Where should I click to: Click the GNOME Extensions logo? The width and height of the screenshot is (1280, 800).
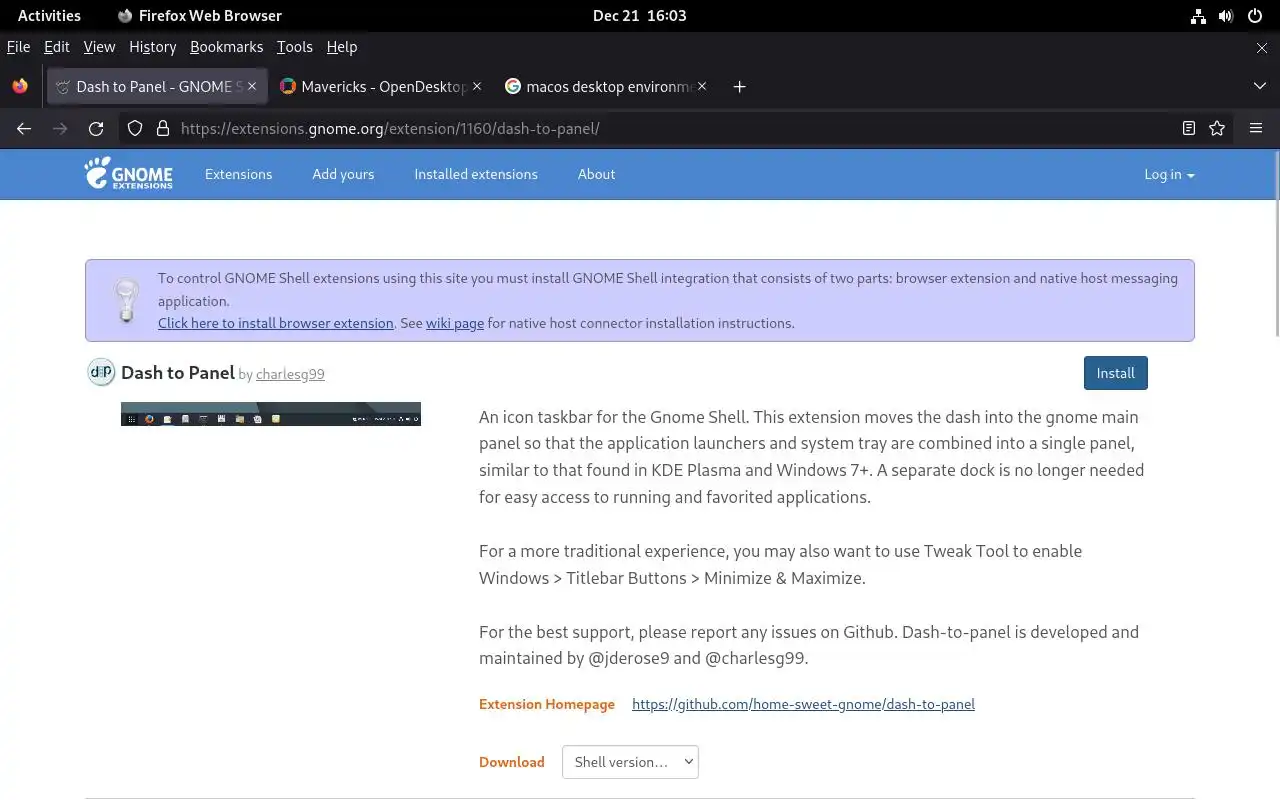point(128,173)
